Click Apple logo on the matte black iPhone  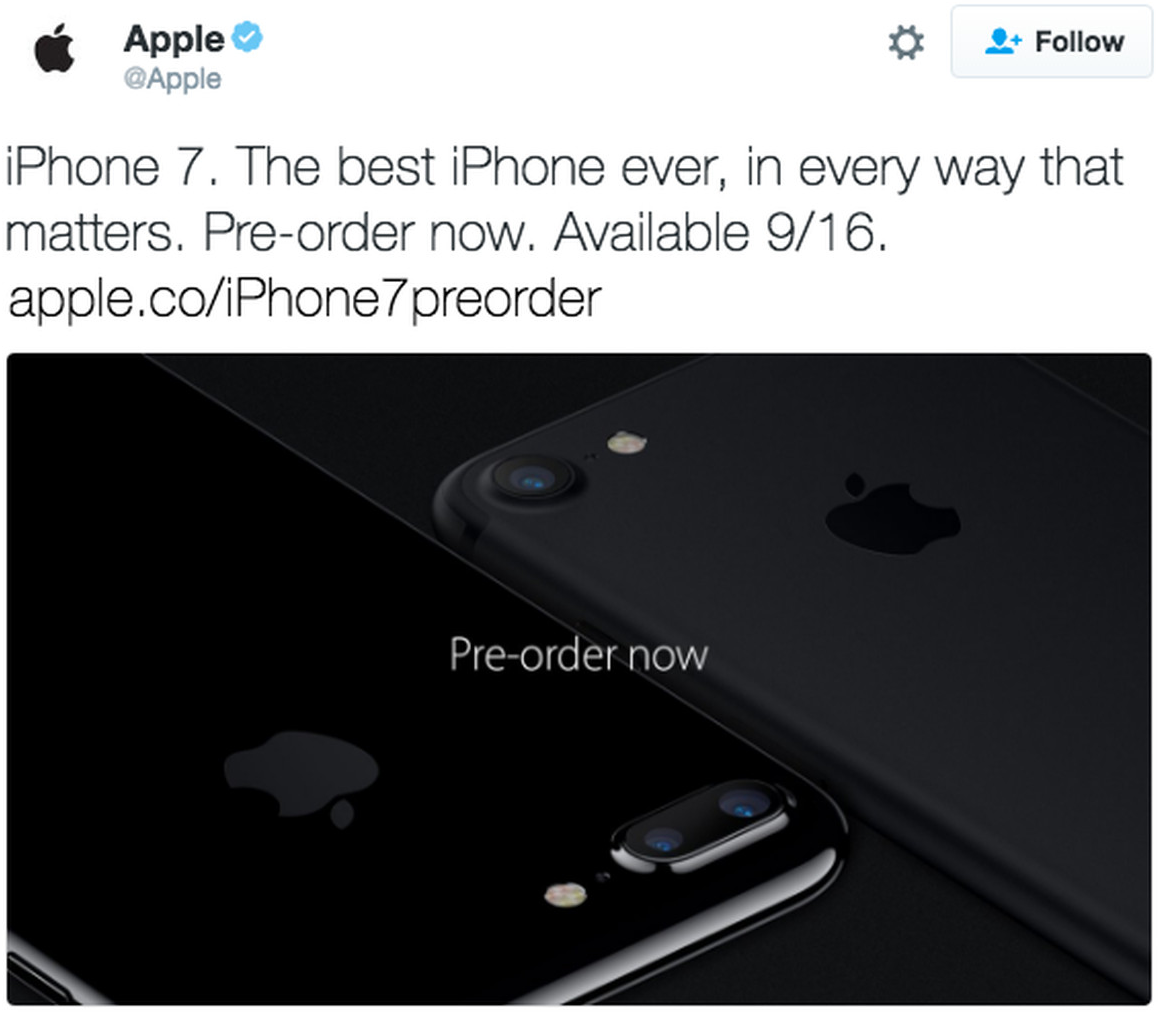pyautogui.click(x=893, y=513)
